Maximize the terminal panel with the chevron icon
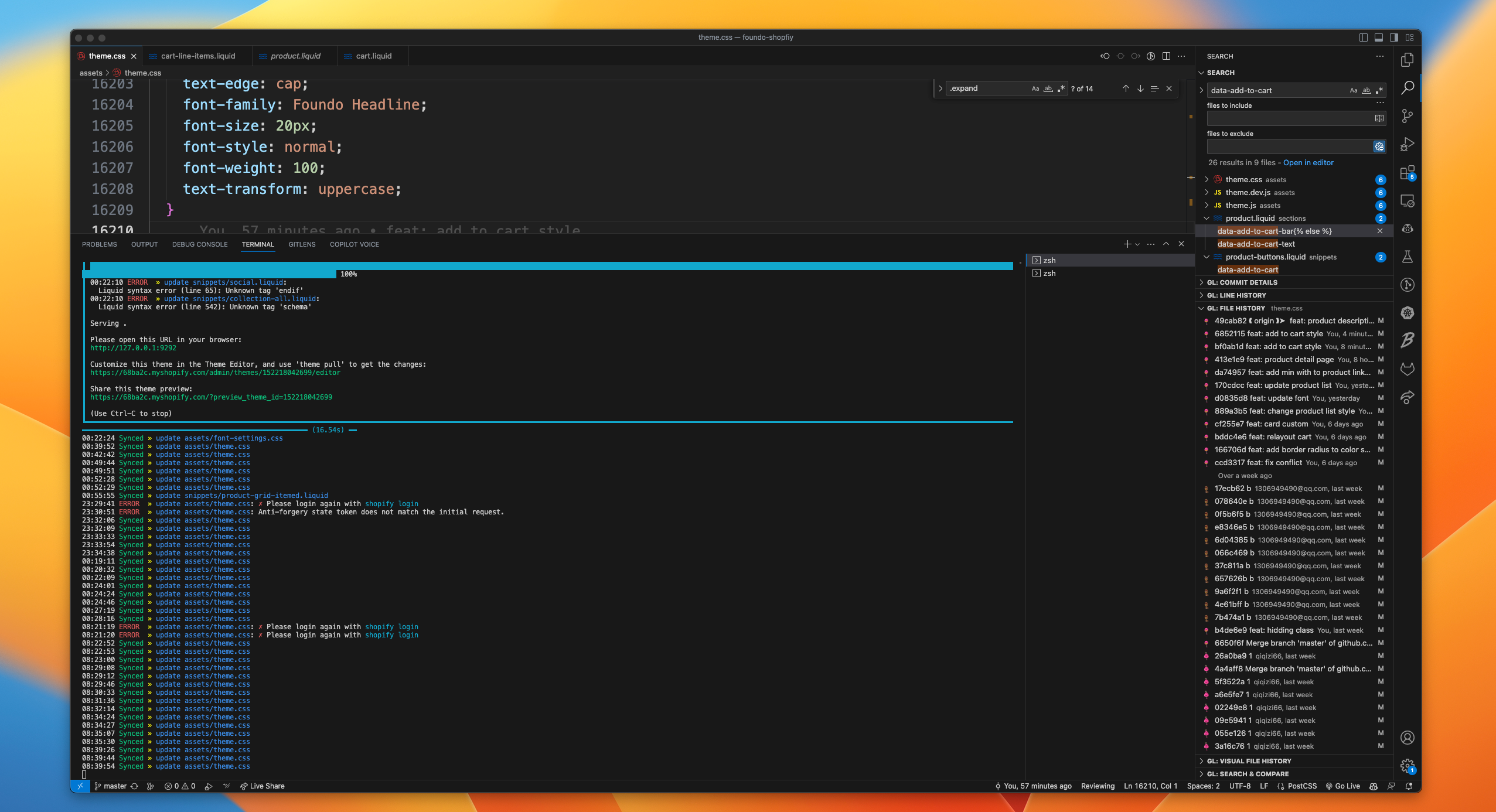The width and height of the screenshot is (1496, 812). 1167,244
